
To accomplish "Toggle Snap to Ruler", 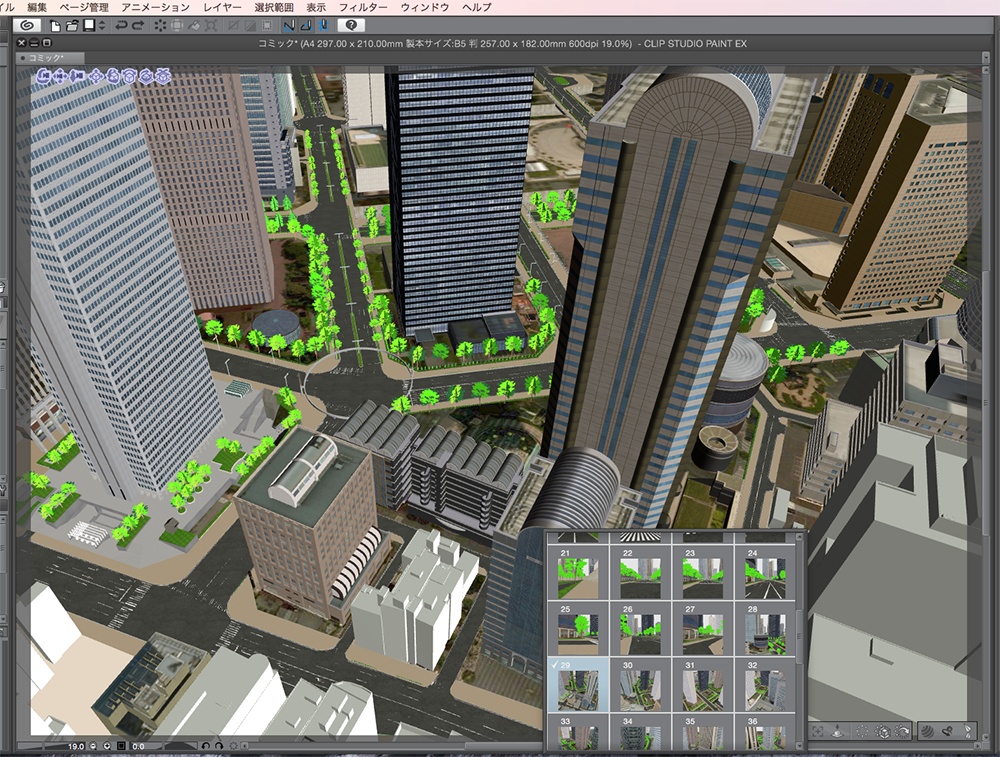I will click(290, 26).
